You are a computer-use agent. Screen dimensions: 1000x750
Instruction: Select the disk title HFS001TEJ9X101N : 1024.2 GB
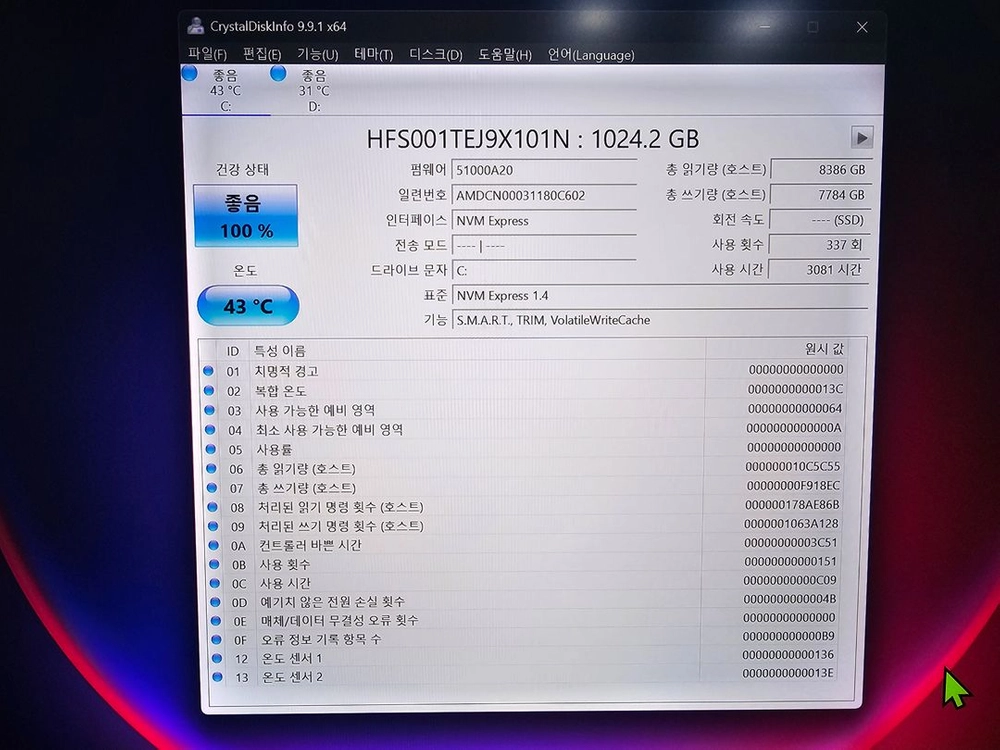tap(533, 139)
